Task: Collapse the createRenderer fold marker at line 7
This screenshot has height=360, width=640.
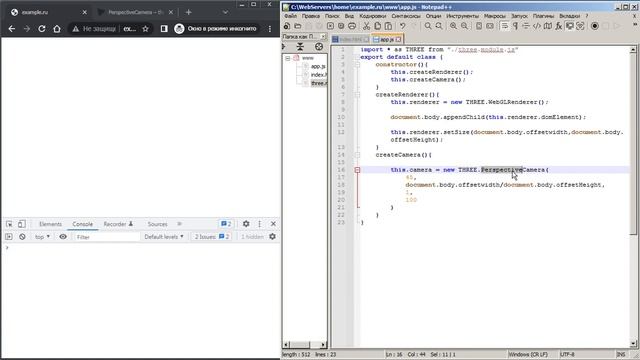Action: [x=357, y=95]
